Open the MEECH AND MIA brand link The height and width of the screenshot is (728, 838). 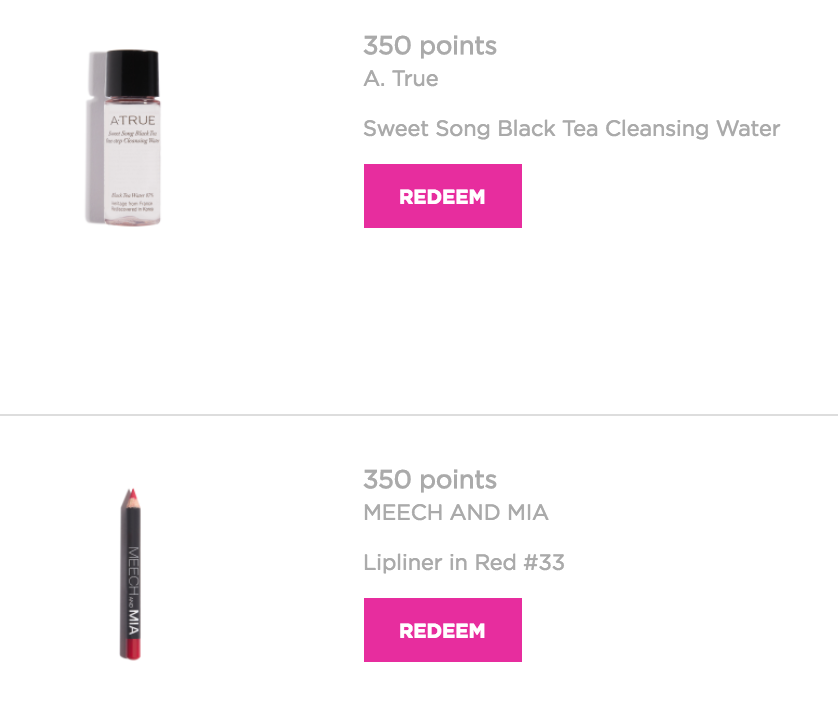pyautogui.click(x=455, y=513)
